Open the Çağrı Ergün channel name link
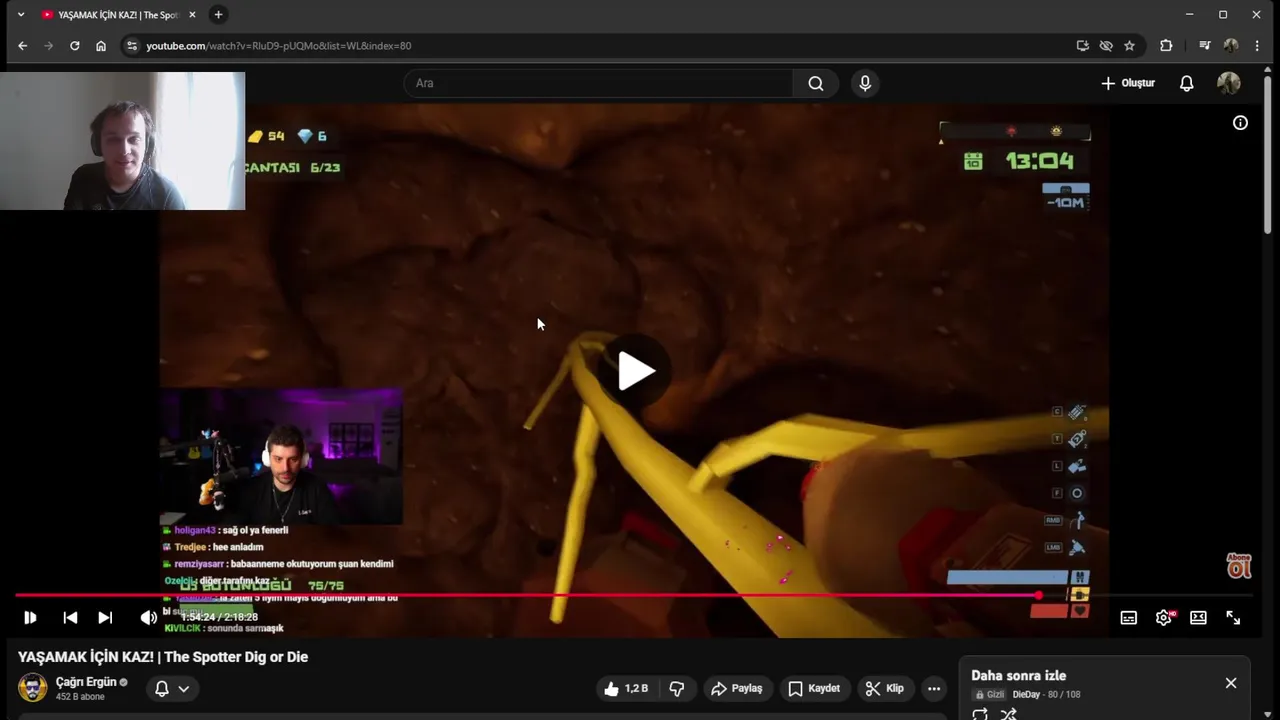Image resolution: width=1280 pixels, height=720 pixels. tap(86, 682)
